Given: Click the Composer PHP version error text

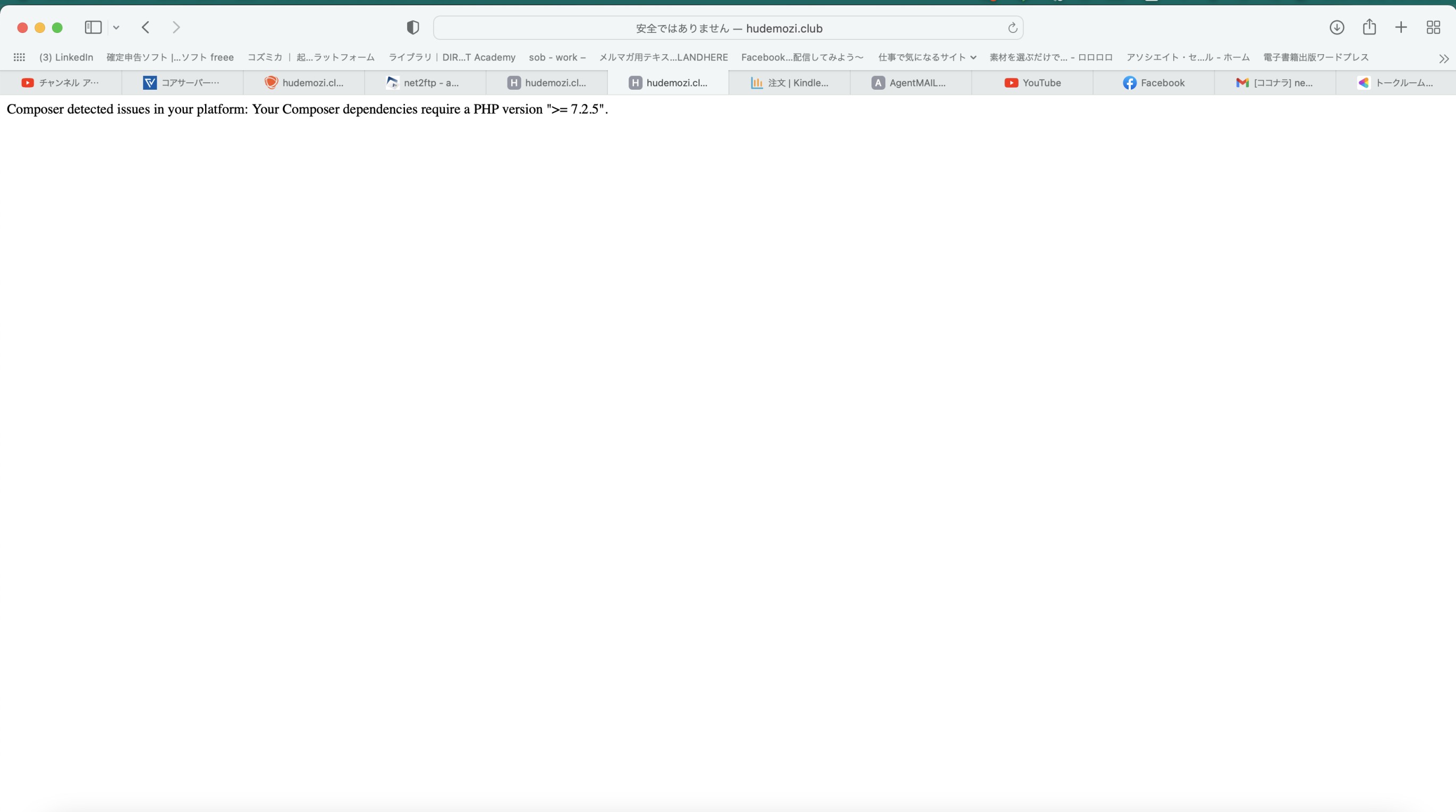Looking at the screenshot, I should 308,109.
